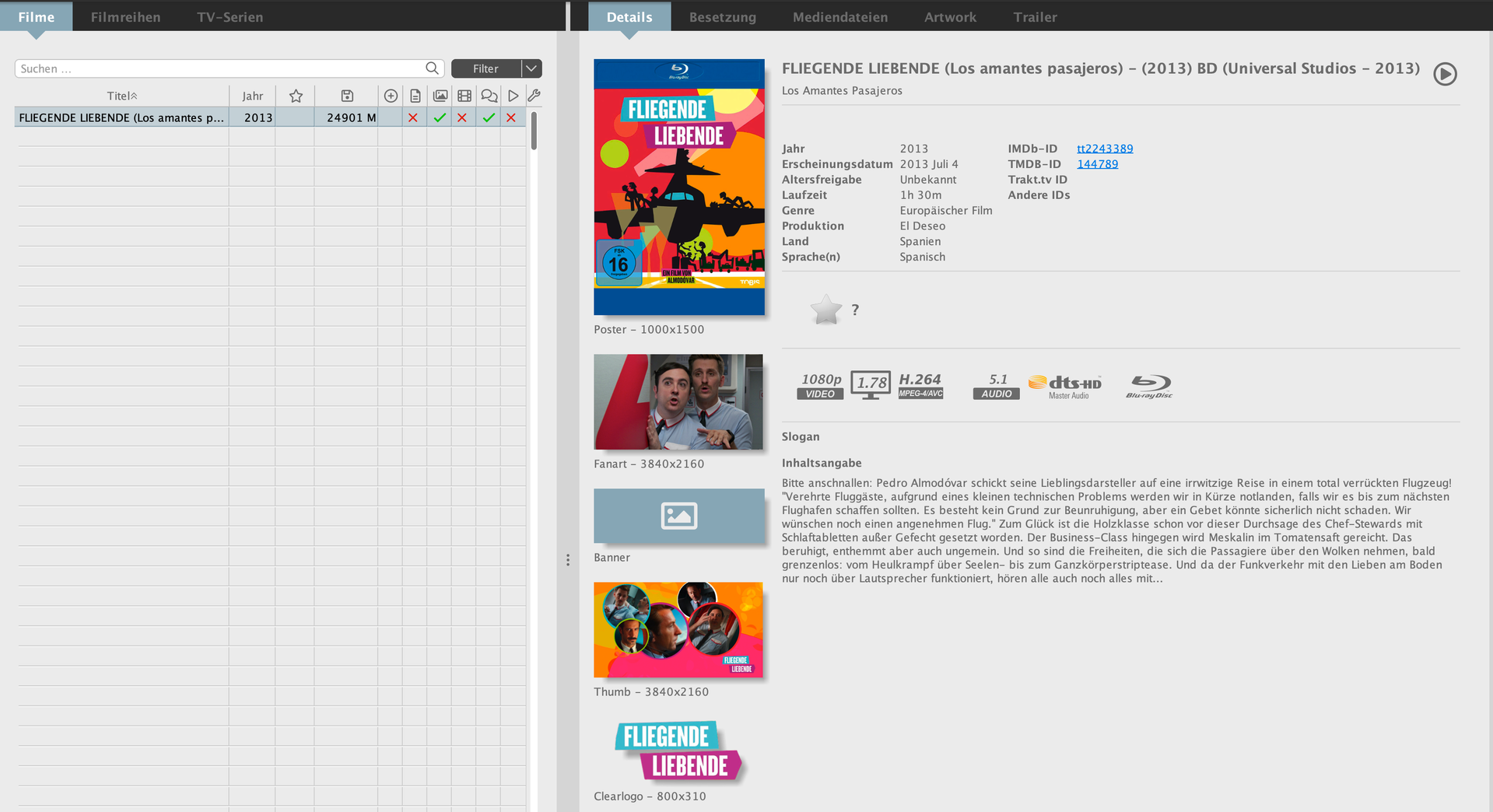
Task: Sort by star rating column icon
Action: 296,96
